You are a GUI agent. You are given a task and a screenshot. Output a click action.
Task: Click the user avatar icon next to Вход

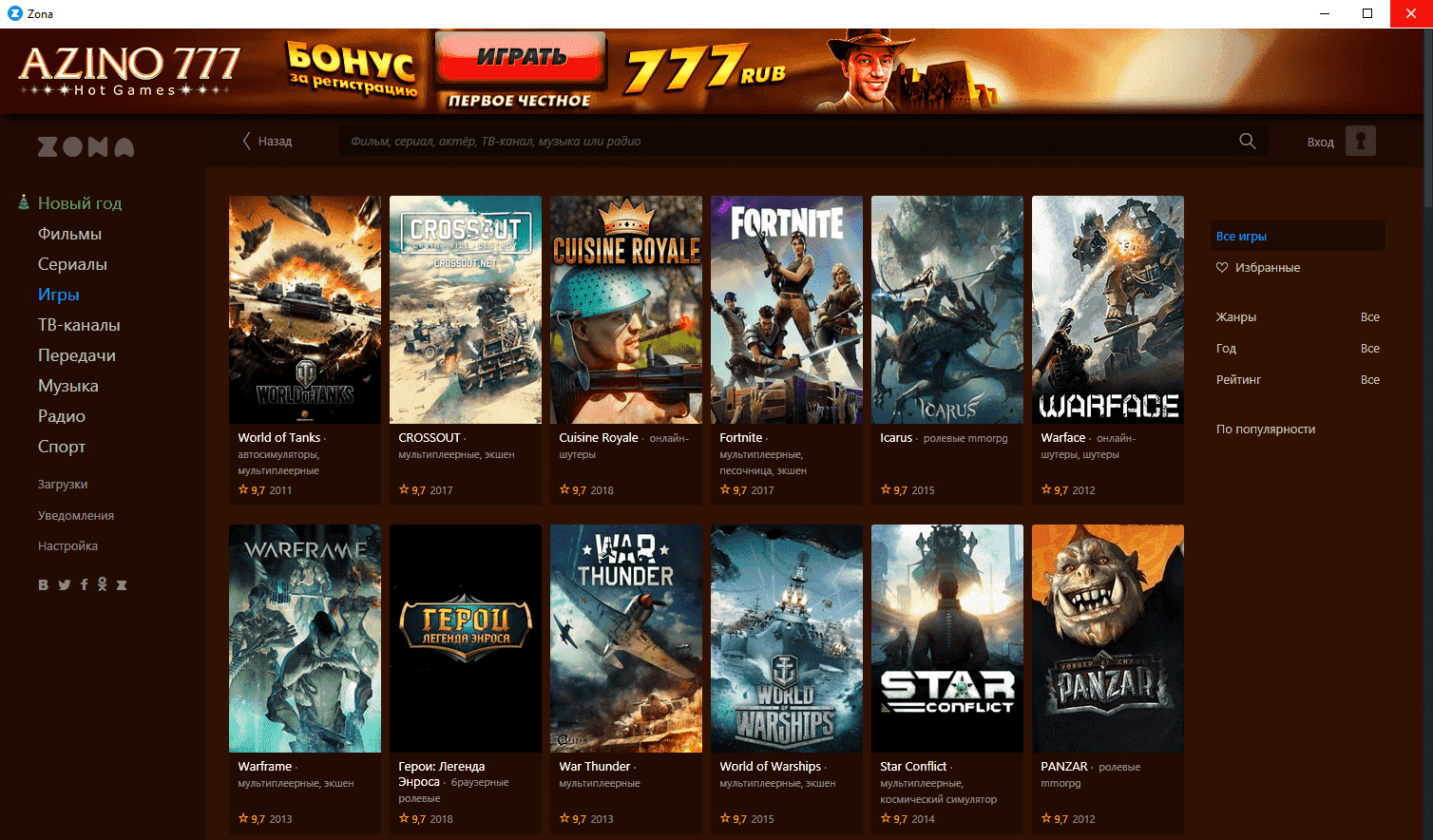[1361, 141]
